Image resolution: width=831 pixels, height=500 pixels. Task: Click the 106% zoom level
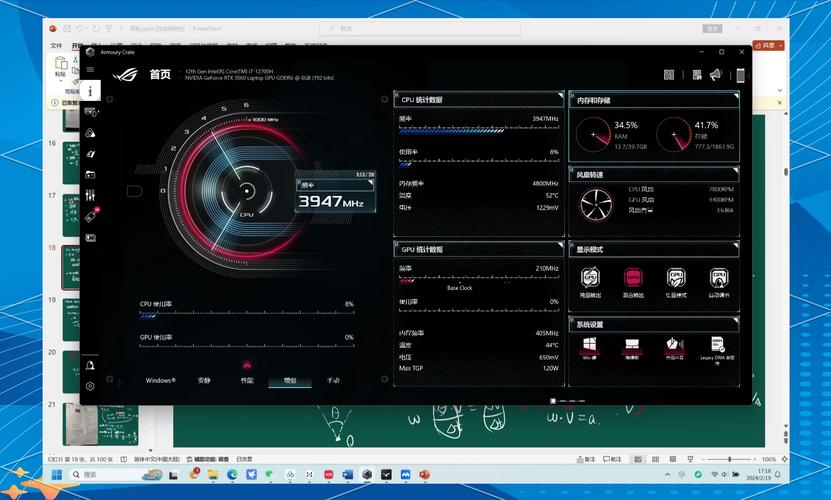click(x=768, y=459)
